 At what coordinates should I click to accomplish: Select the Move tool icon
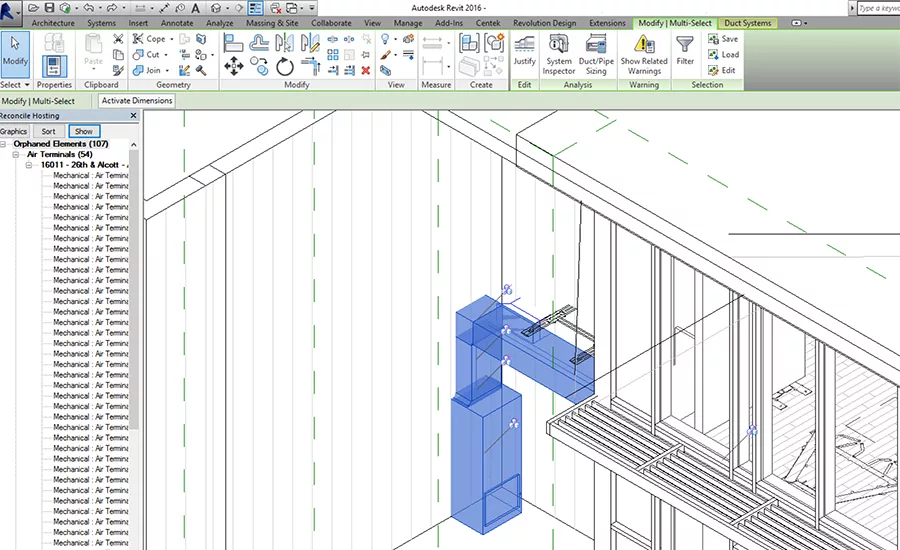(x=234, y=66)
